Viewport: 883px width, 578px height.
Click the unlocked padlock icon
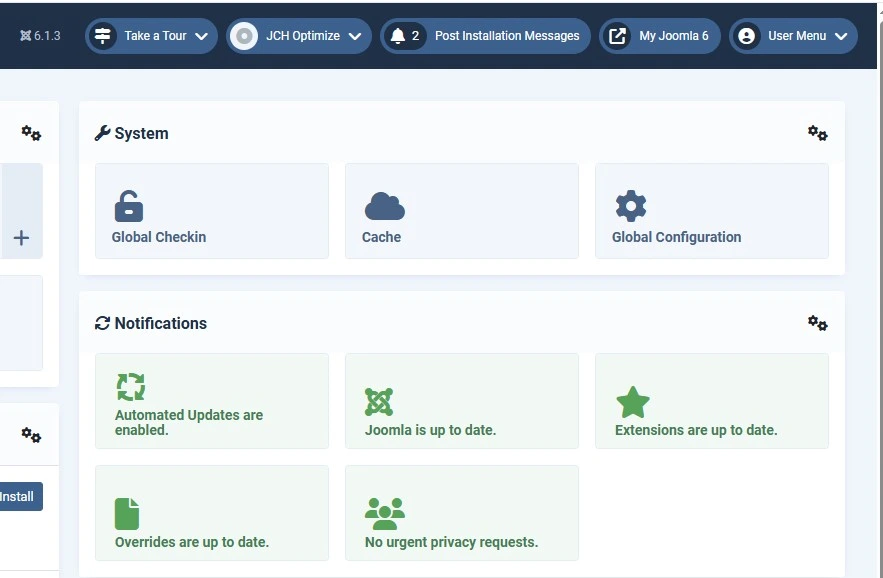[x=129, y=206]
